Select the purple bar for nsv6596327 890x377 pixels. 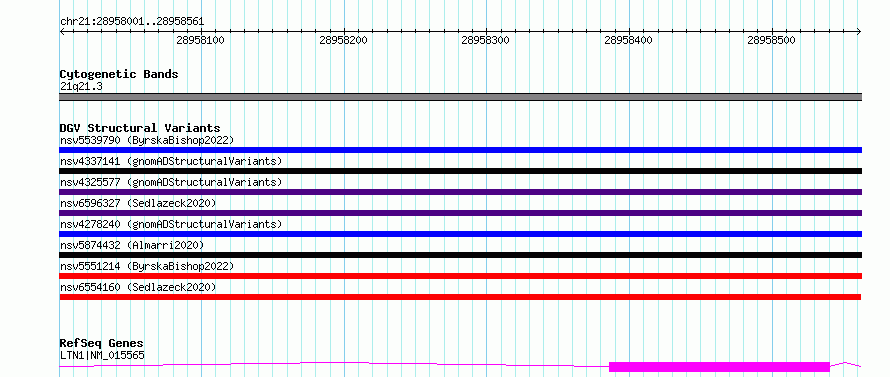[460, 213]
